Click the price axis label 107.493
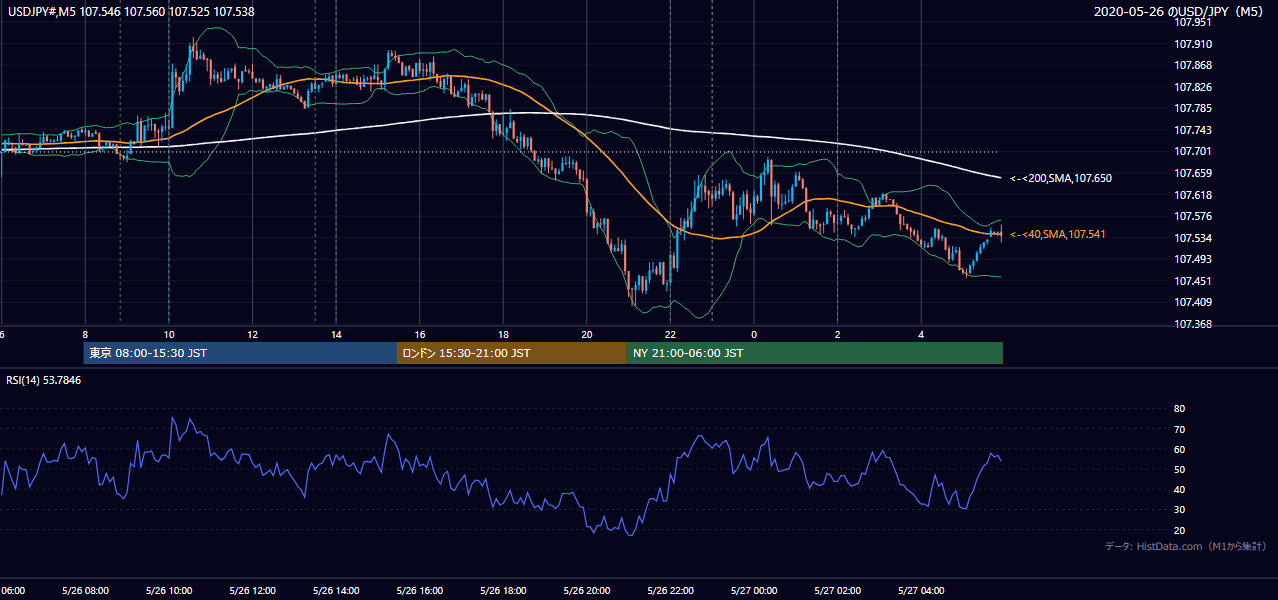The height and width of the screenshot is (600, 1278). pos(1194,259)
